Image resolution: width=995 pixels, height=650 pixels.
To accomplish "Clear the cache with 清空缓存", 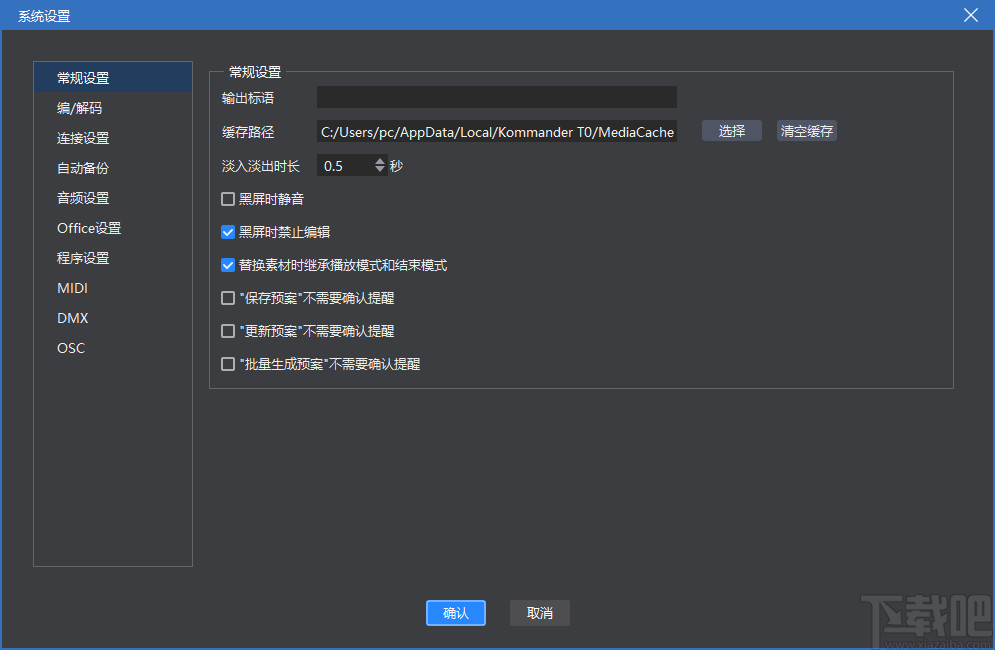I will (x=806, y=131).
